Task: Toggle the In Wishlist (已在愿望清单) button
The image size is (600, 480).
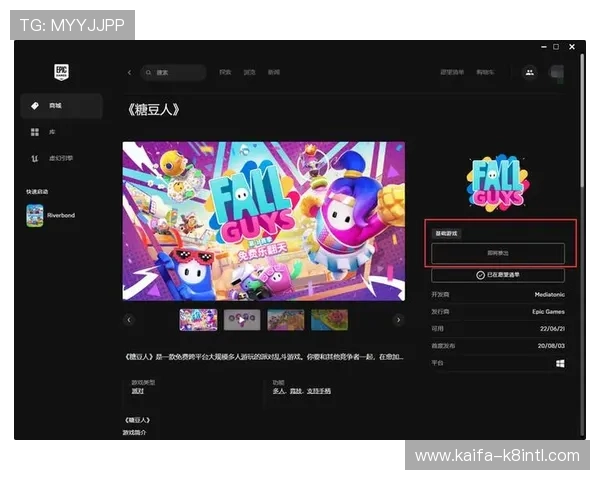Action: pyautogui.click(x=498, y=275)
